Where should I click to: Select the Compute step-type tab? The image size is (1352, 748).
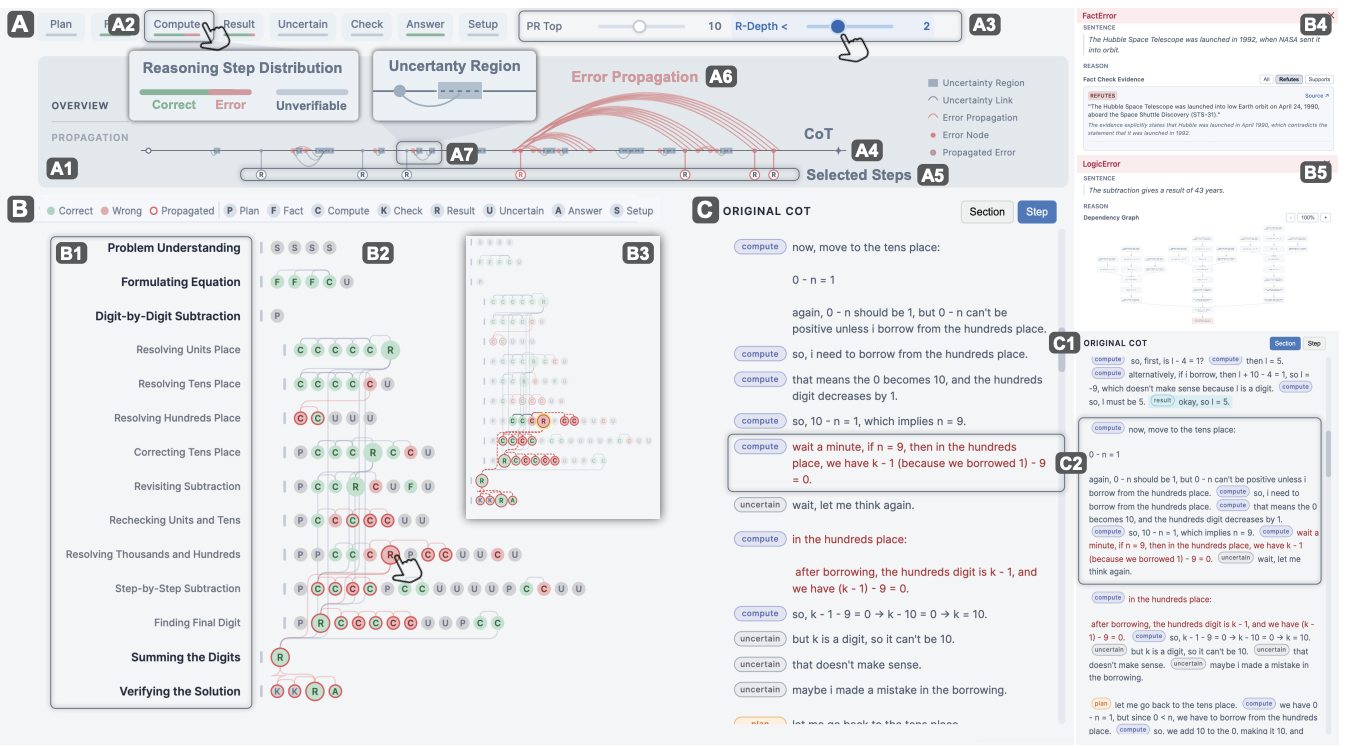coord(177,24)
